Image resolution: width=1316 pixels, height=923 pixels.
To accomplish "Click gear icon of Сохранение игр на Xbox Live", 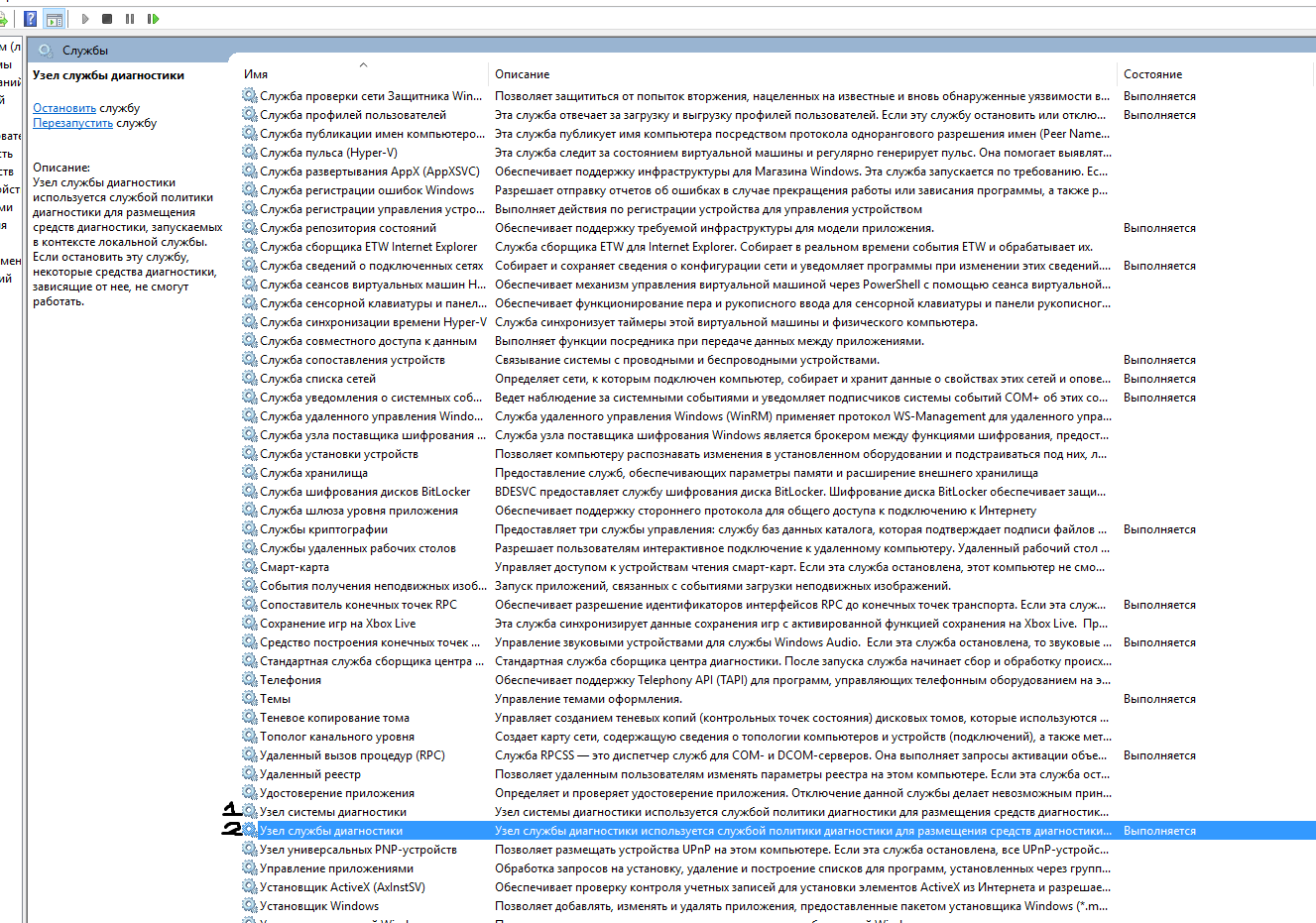I will pyautogui.click(x=250, y=624).
